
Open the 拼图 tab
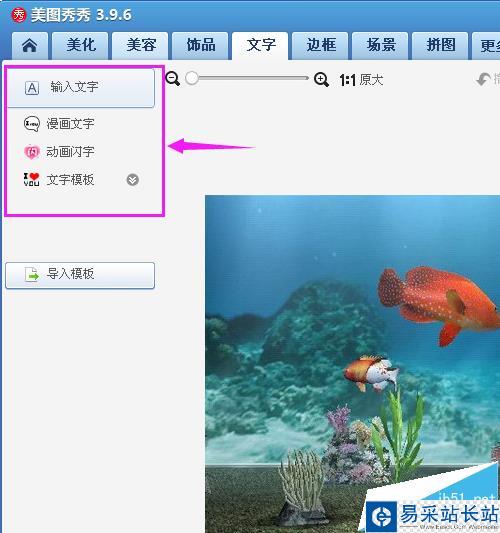tap(440, 46)
